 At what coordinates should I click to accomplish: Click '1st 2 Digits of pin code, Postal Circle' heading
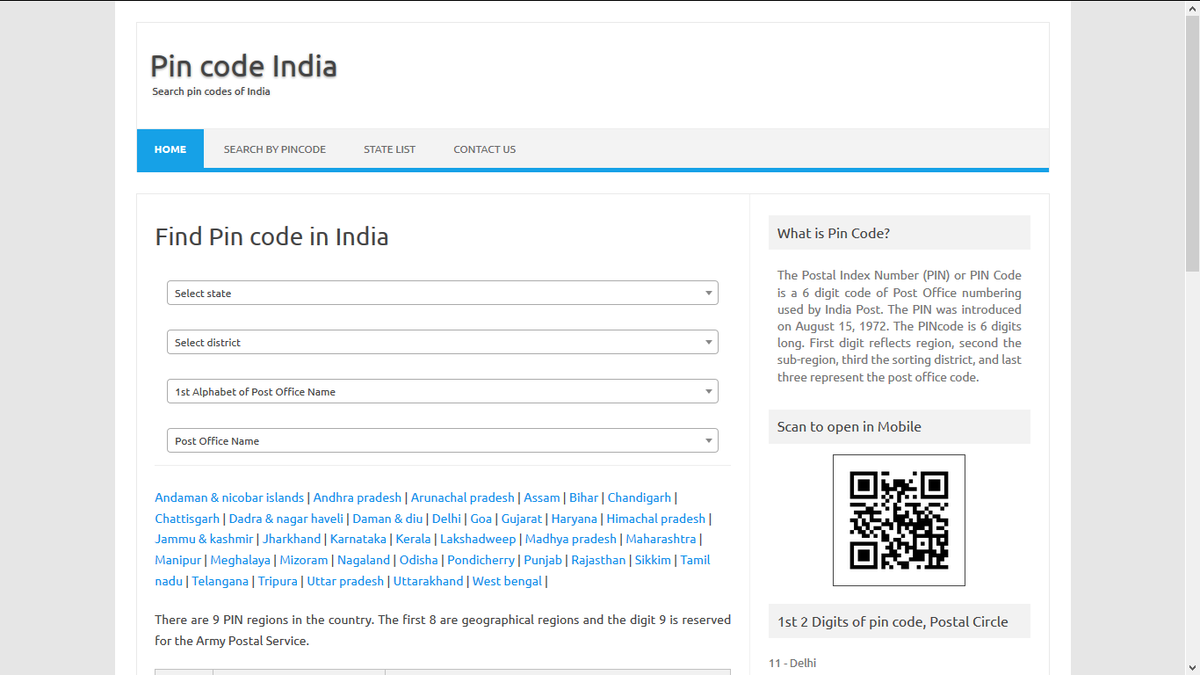click(893, 621)
